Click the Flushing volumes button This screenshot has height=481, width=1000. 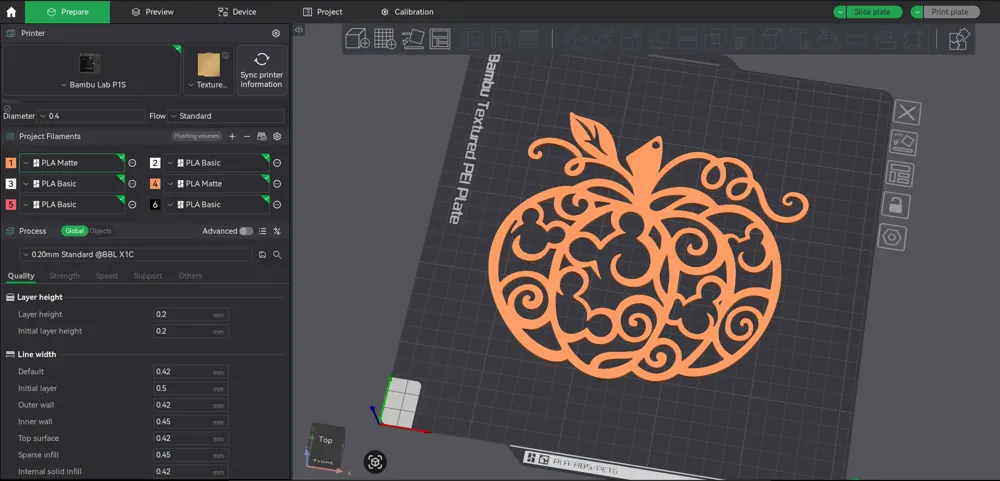coord(196,136)
